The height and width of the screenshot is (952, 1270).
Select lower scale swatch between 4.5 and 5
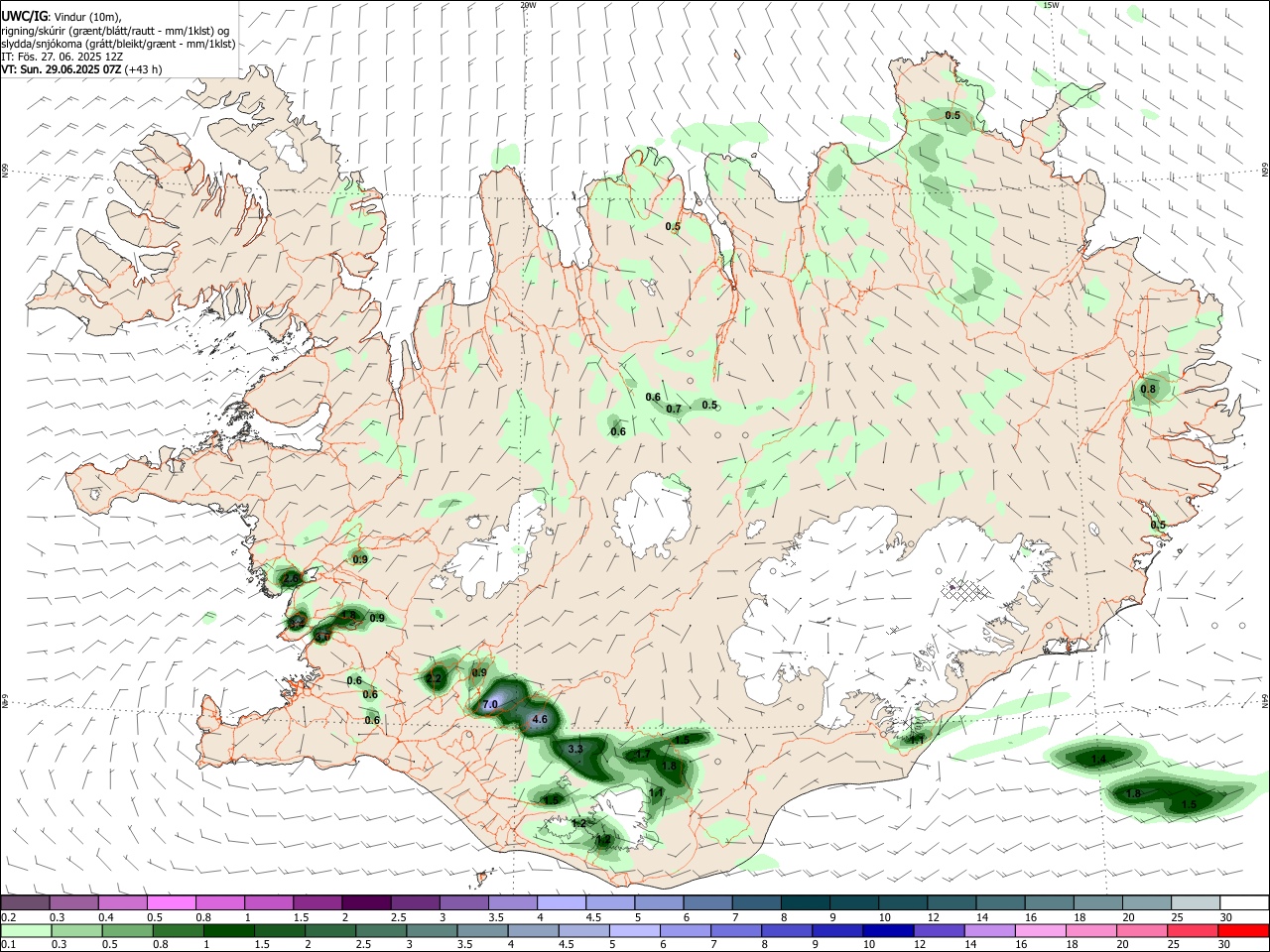584,931
